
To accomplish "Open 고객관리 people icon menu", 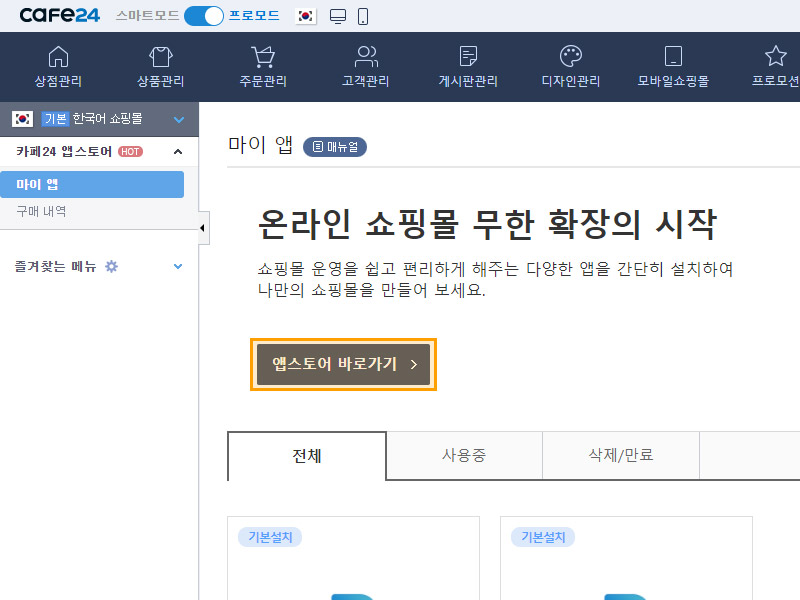I will [x=365, y=66].
